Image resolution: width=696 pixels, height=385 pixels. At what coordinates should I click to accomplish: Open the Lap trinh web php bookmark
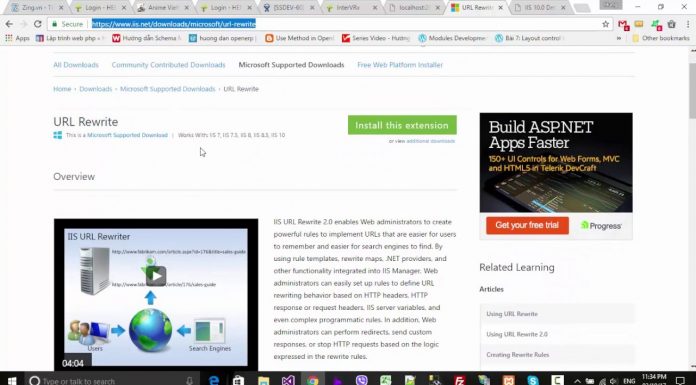(70, 38)
